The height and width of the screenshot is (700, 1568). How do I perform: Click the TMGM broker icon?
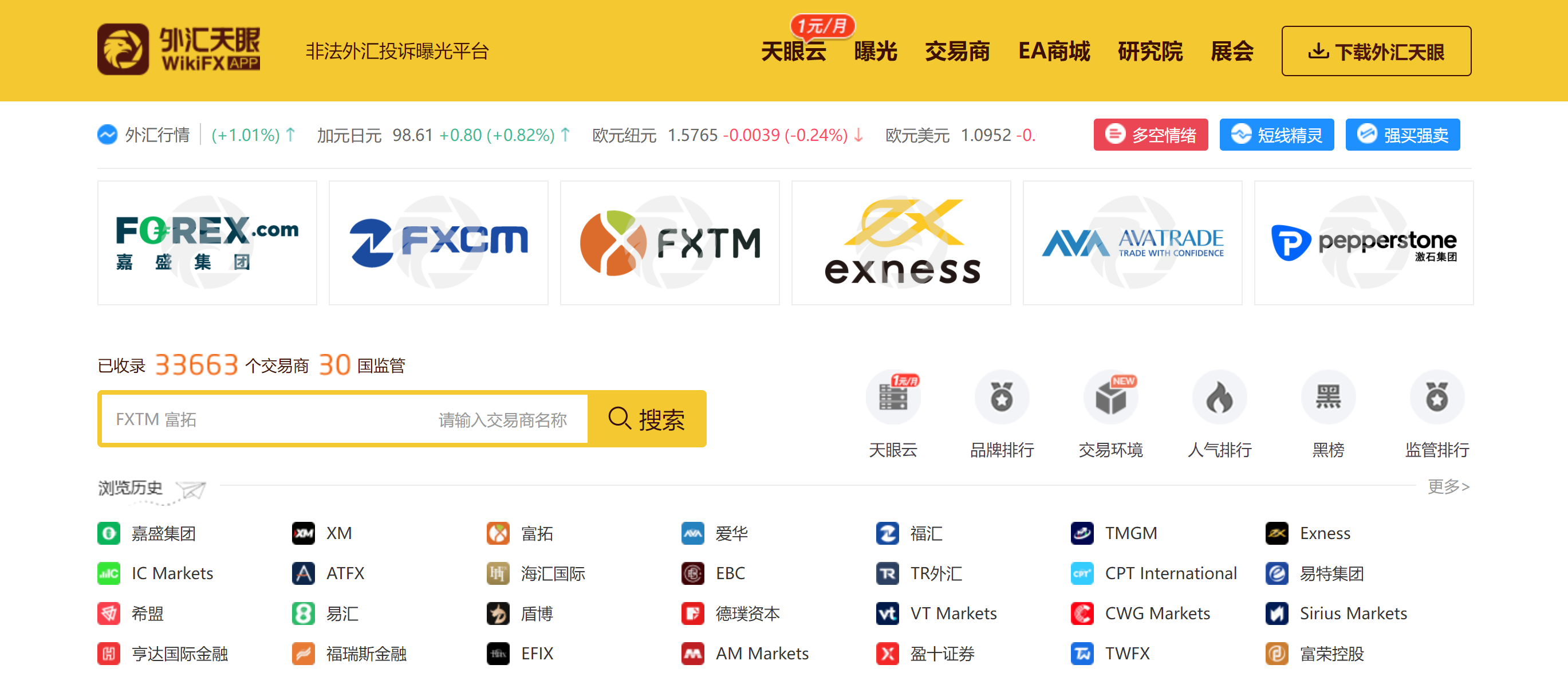(1082, 533)
